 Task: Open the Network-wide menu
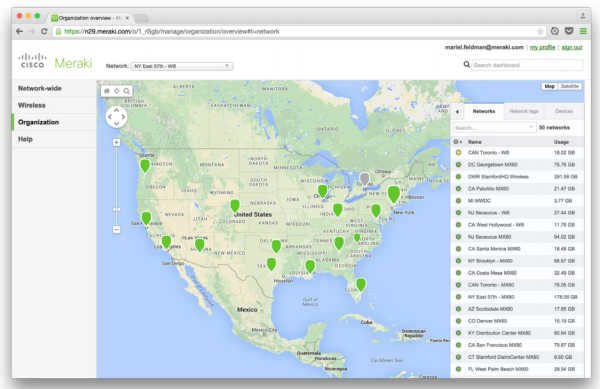(54, 88)
